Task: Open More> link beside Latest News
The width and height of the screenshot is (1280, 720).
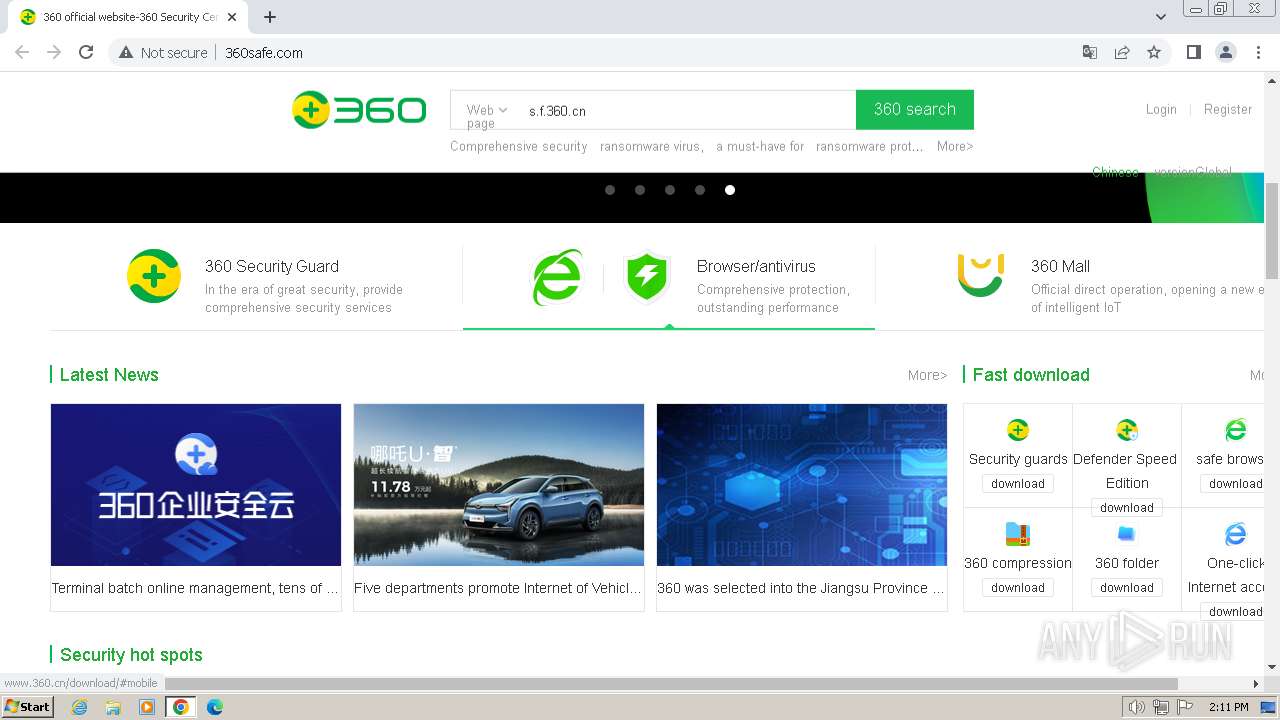Action: (x=927, y=375)
